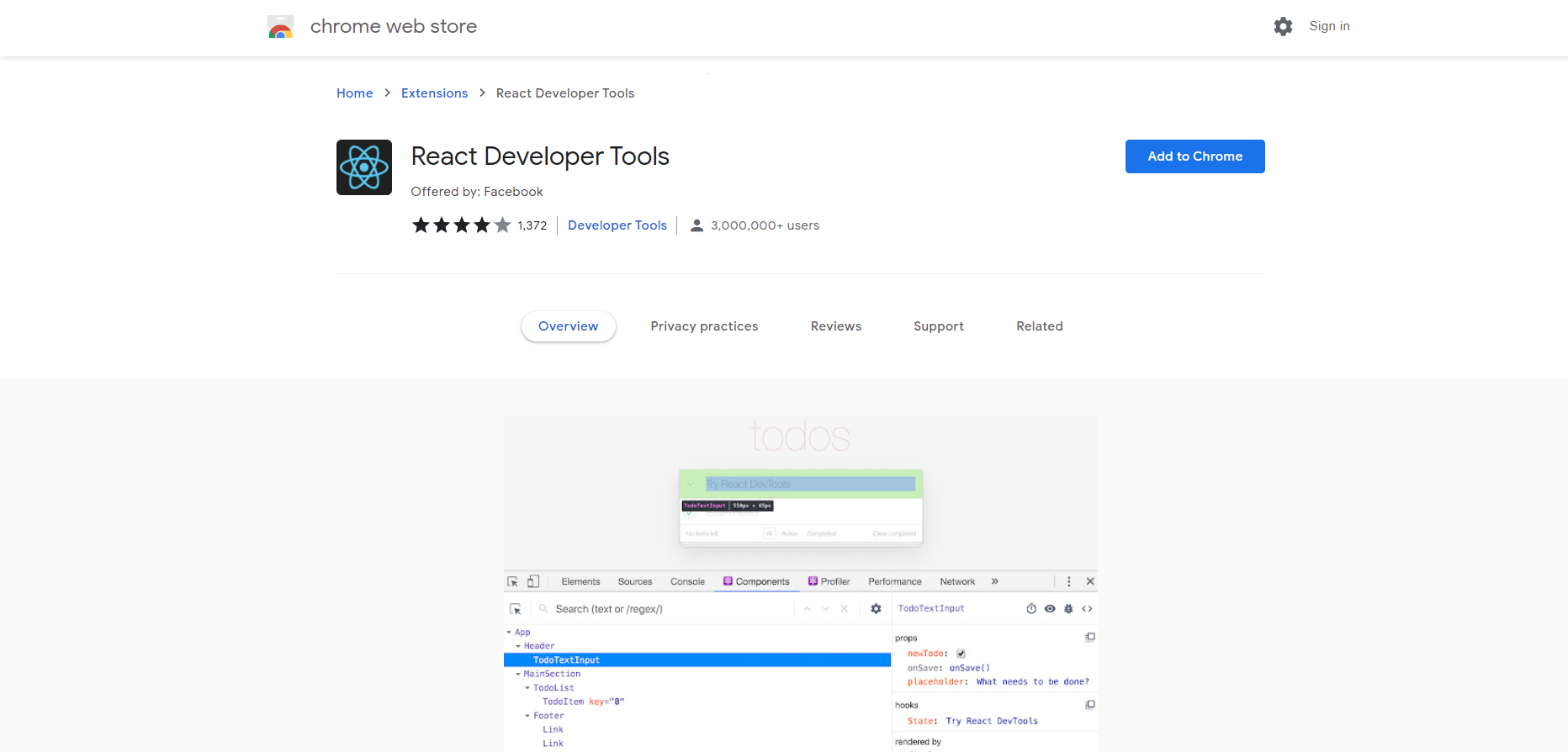The width and height of the screenshot is (1568, 752).
Task: Click the React Developer Tools heading
Action: (540, 156)
